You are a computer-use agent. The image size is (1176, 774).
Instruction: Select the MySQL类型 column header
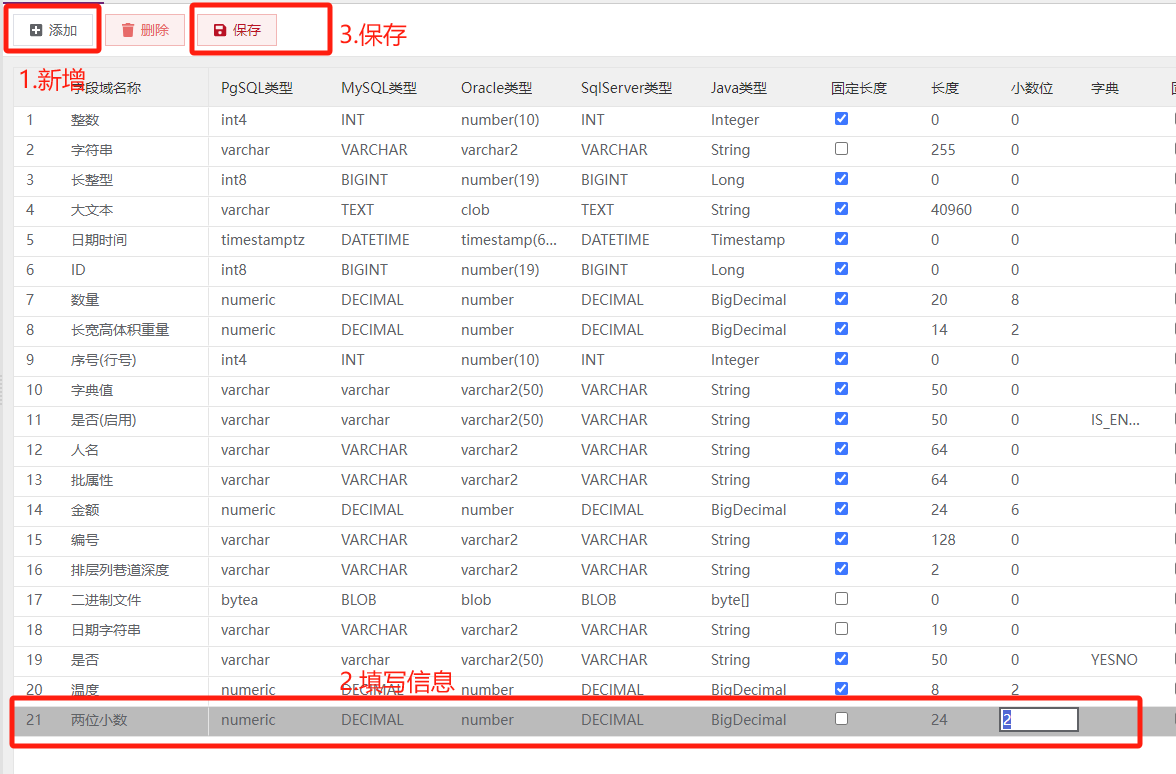pyautogui.click(x=379, y=88)
